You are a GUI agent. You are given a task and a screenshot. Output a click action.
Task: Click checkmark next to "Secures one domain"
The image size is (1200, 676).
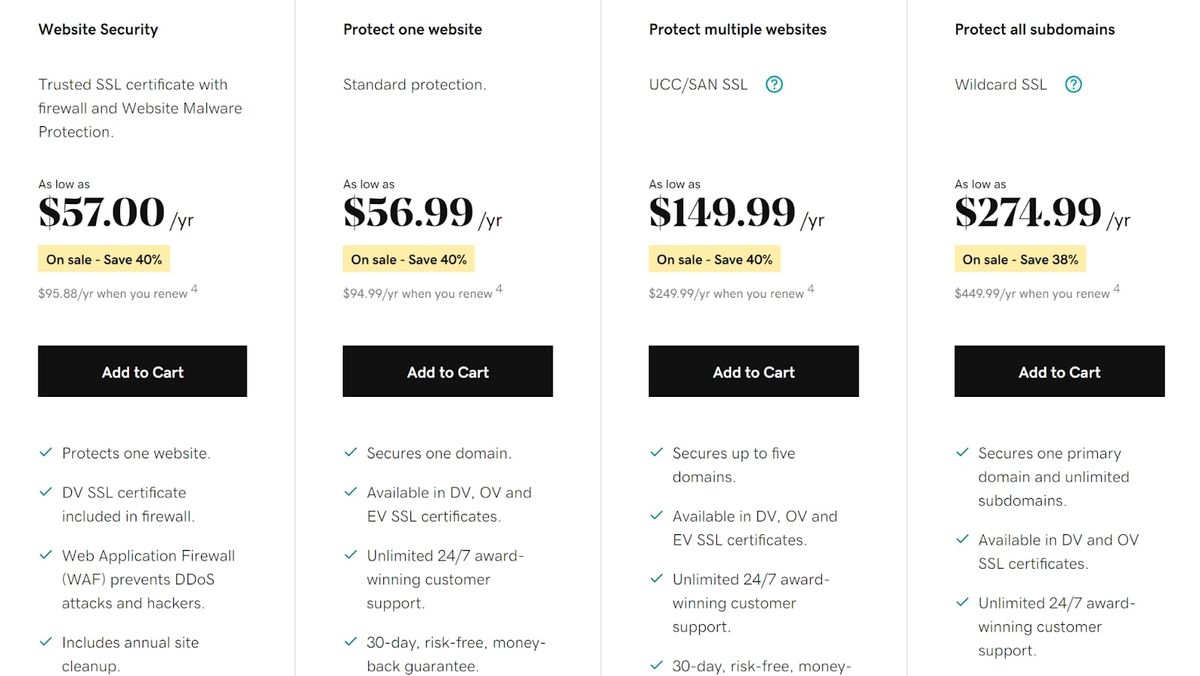coord(351,452)
